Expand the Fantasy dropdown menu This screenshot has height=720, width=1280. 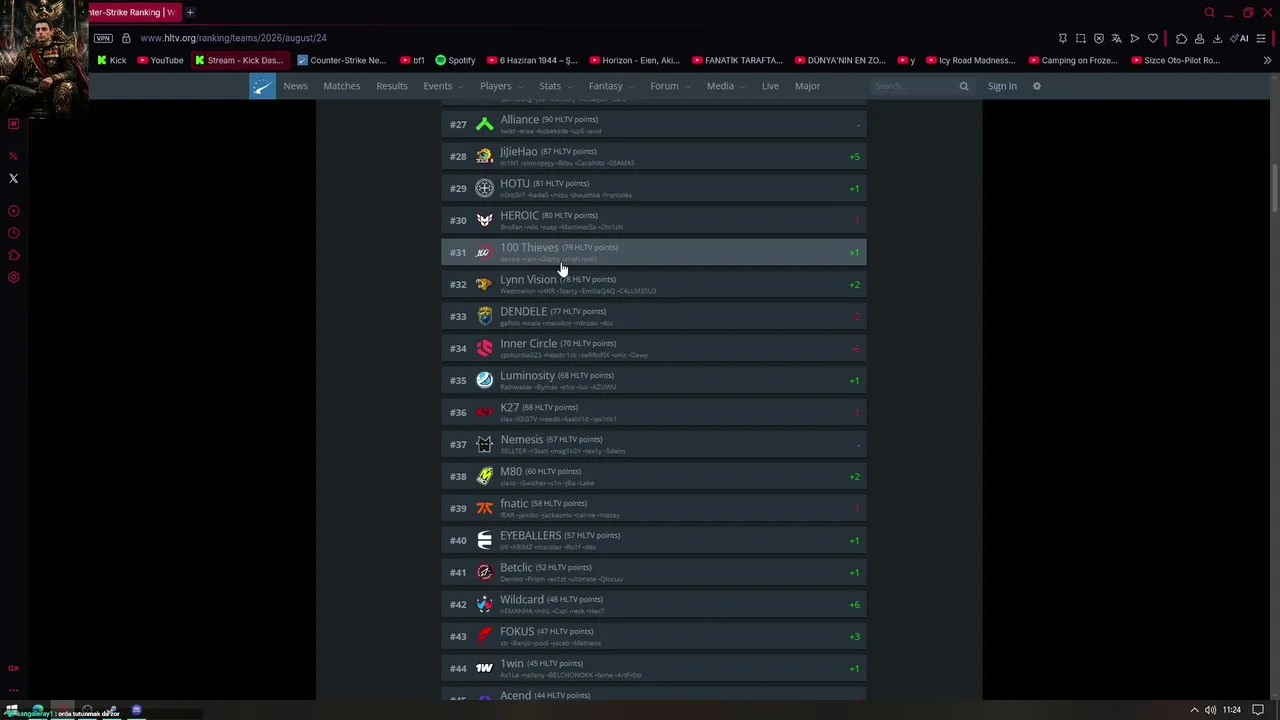tap(612, 86)
